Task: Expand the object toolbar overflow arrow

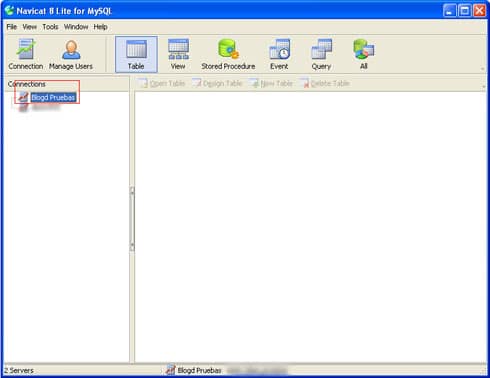Action: click(483, 87)
